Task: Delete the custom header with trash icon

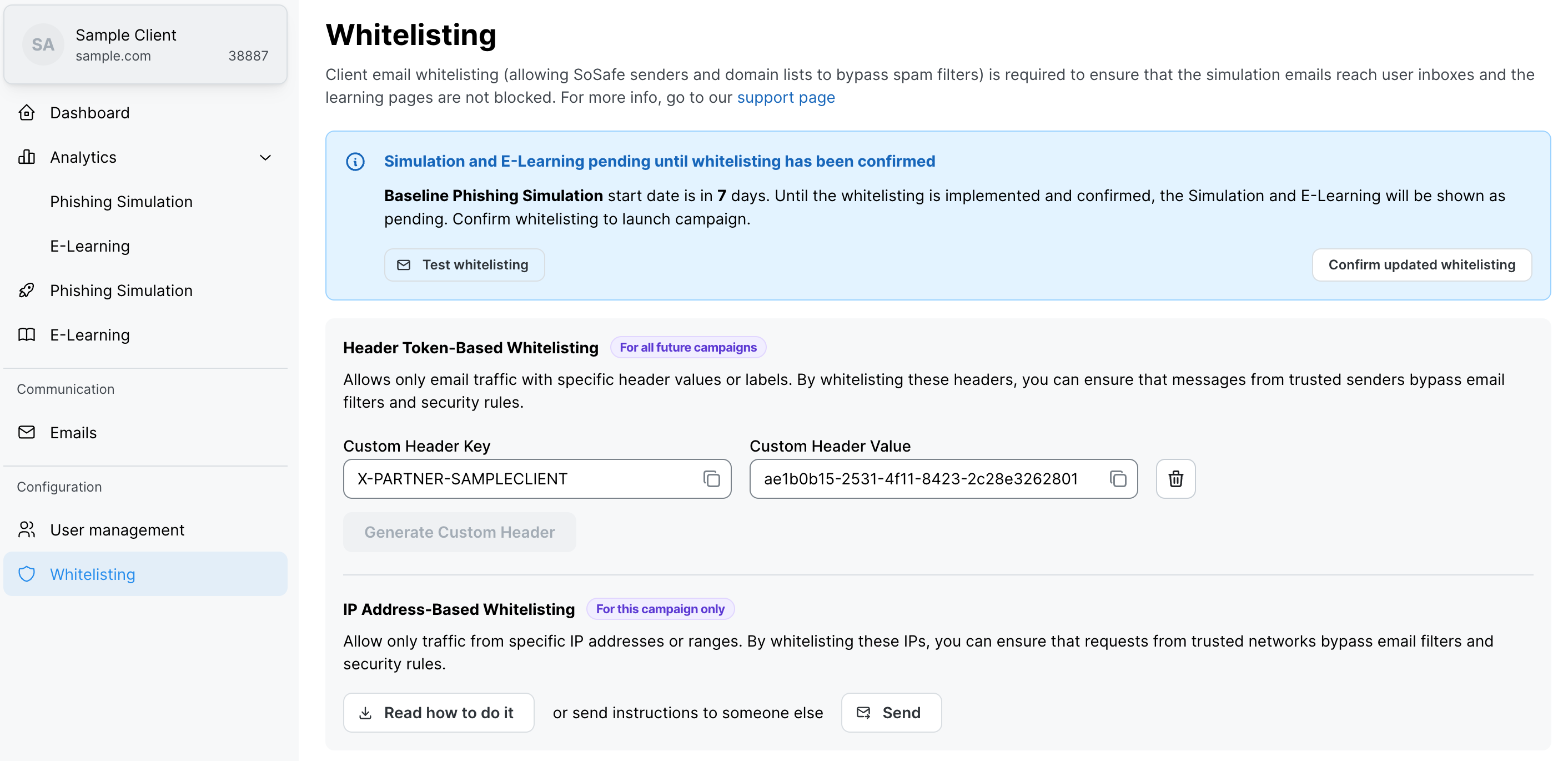Action: [x=1175, y=479]
